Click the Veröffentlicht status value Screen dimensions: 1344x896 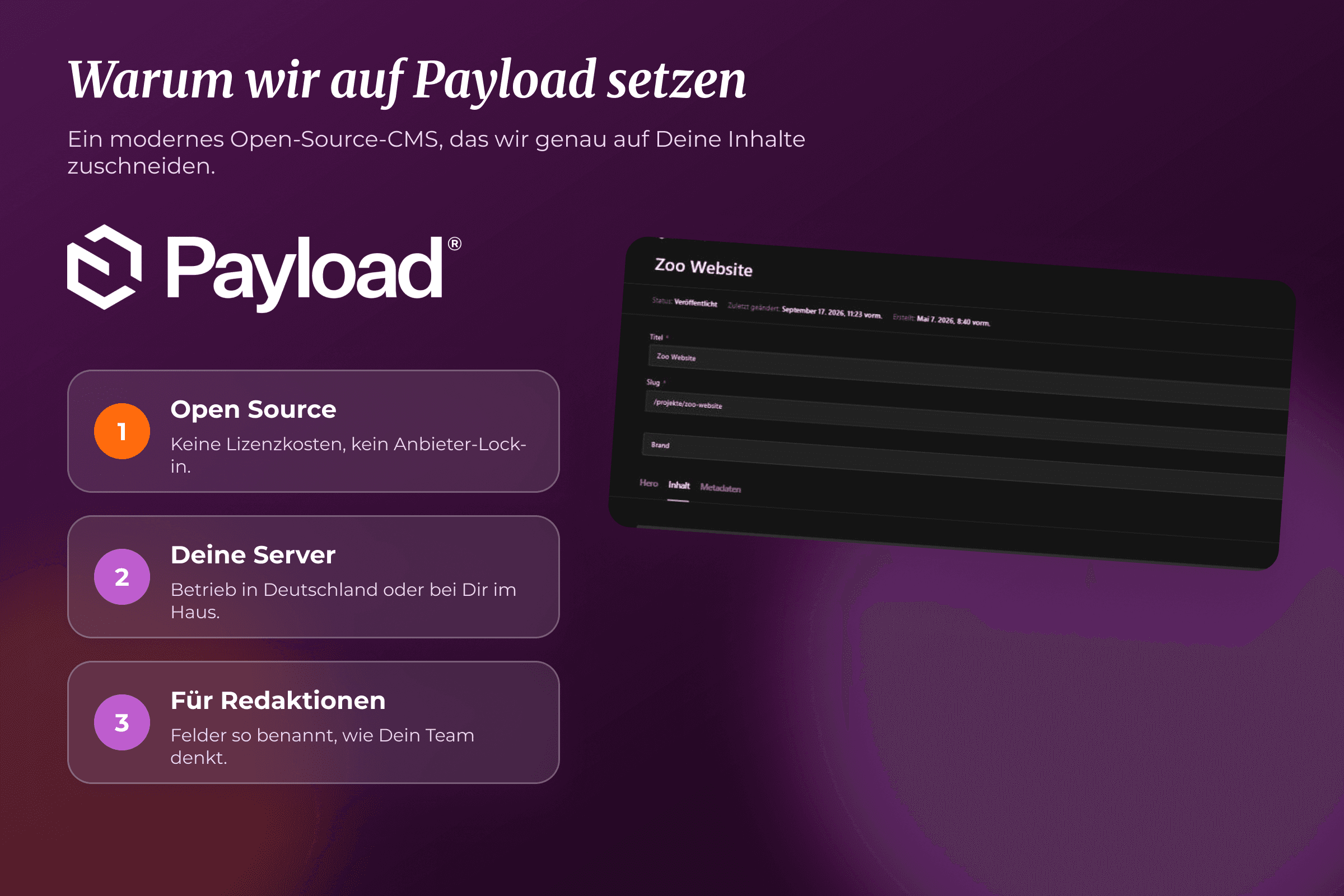[696, 303]
